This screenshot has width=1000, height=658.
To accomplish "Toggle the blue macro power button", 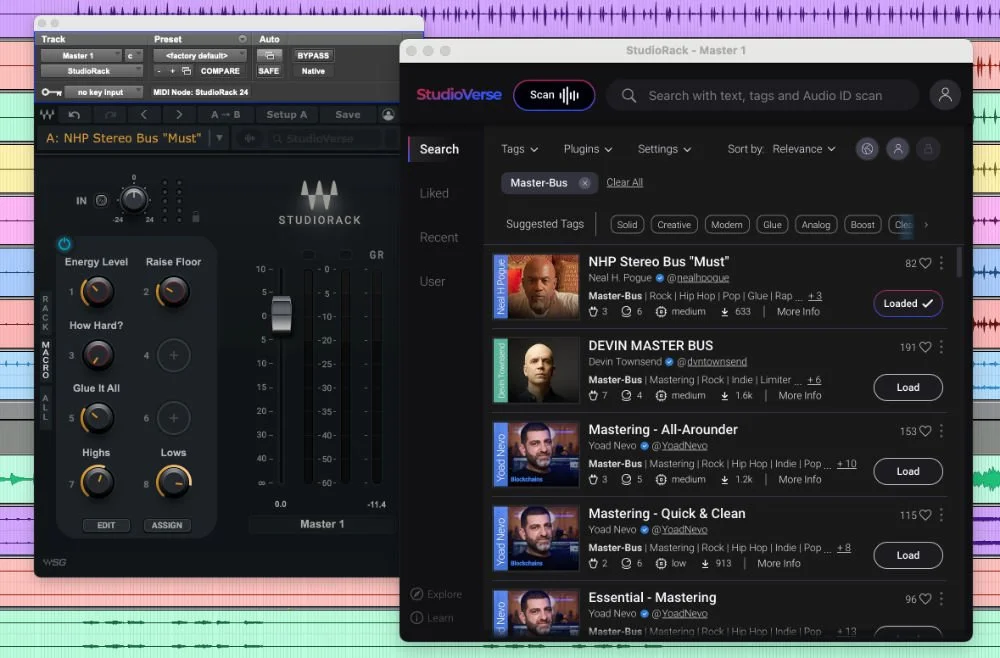I will 64,244.
